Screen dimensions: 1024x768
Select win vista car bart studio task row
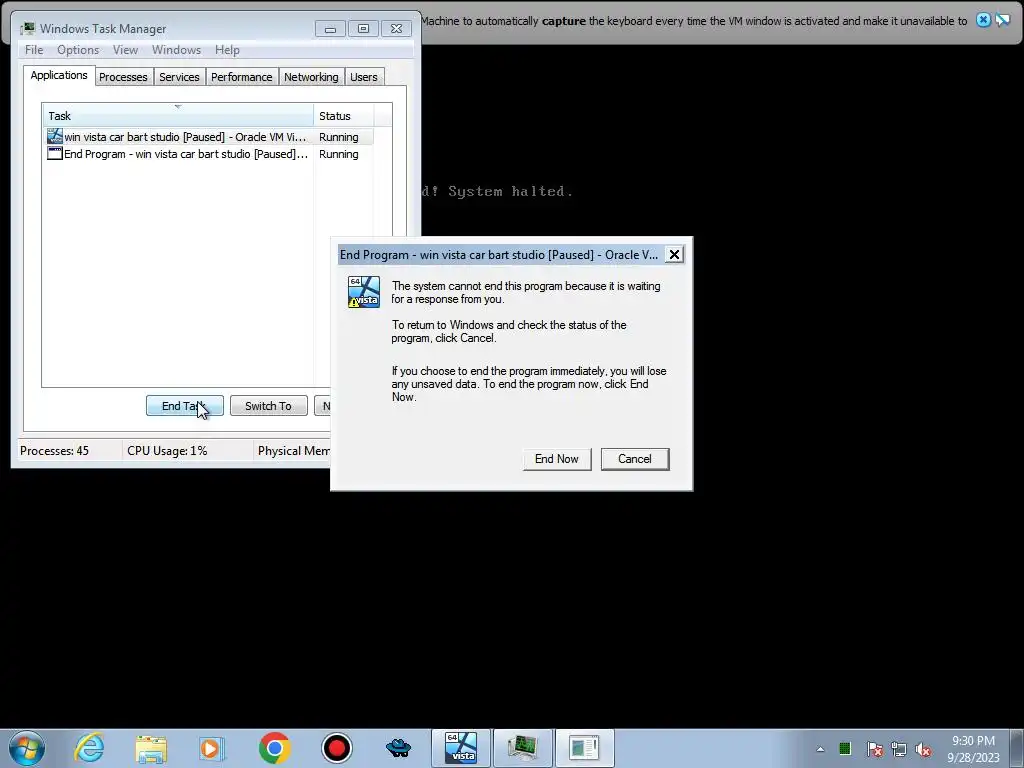click(x=210, y=136)
